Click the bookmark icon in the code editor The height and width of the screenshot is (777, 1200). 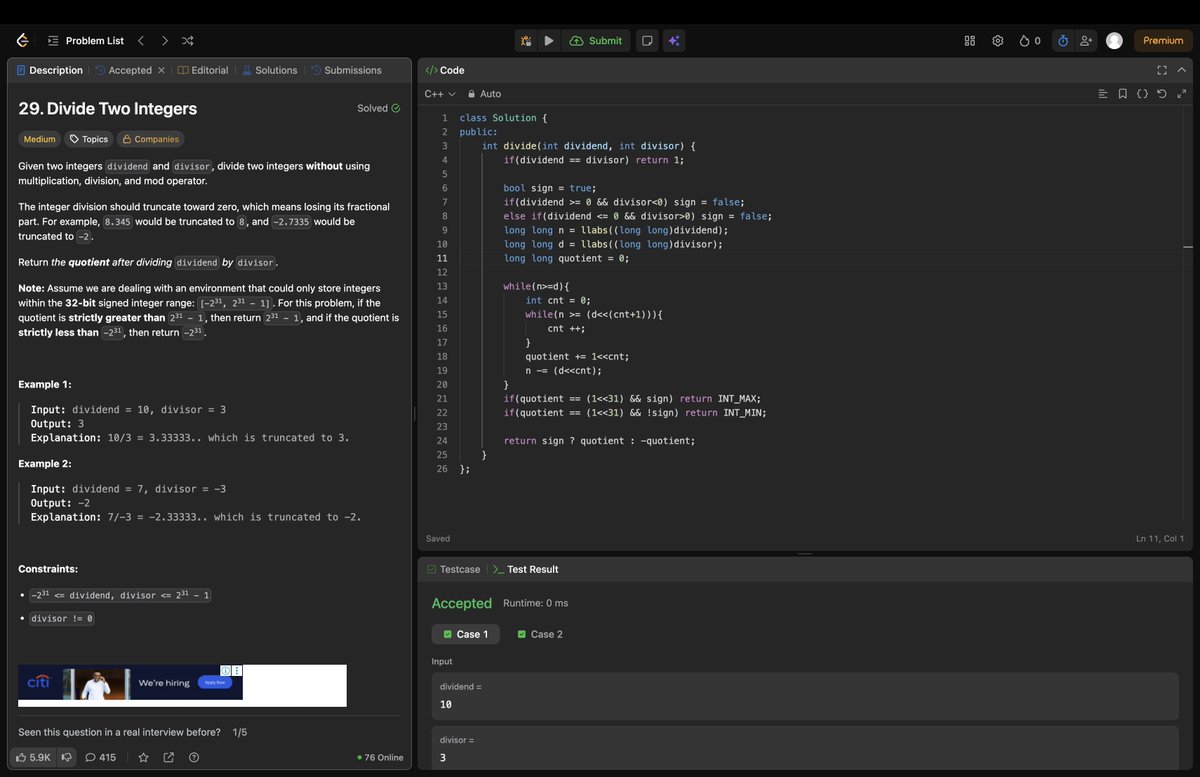1122,93
